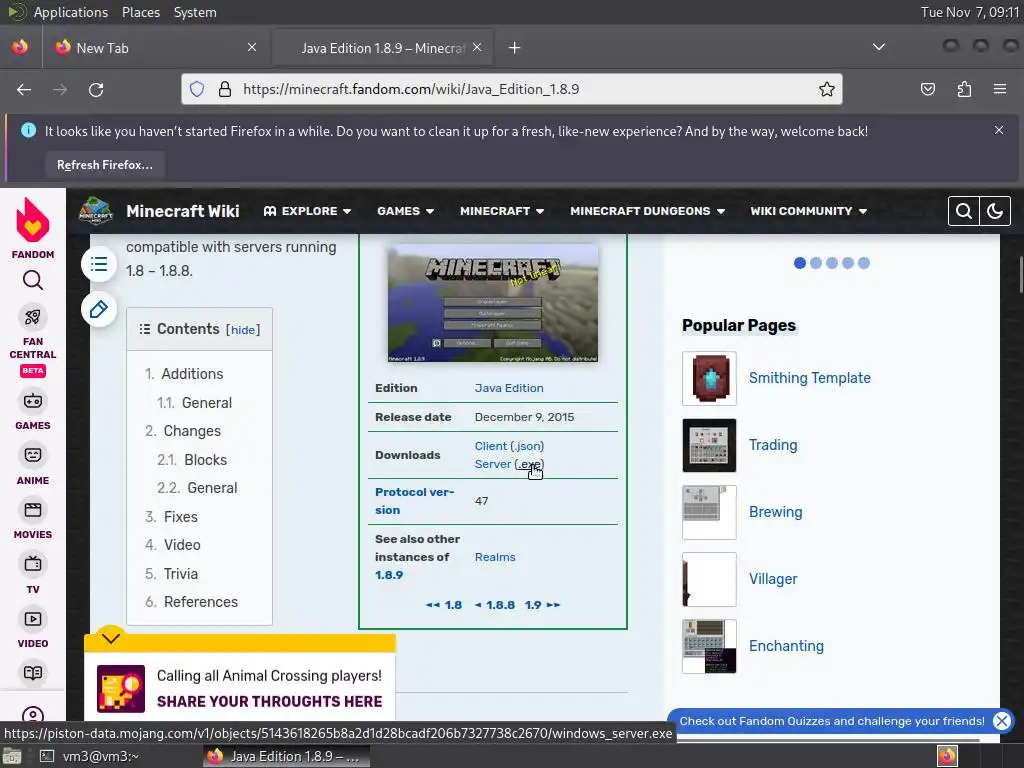Viewport: 1024px width, 768px height.
Task: Open Anime icon in Fandom sidebar
Action: [33, 455]
